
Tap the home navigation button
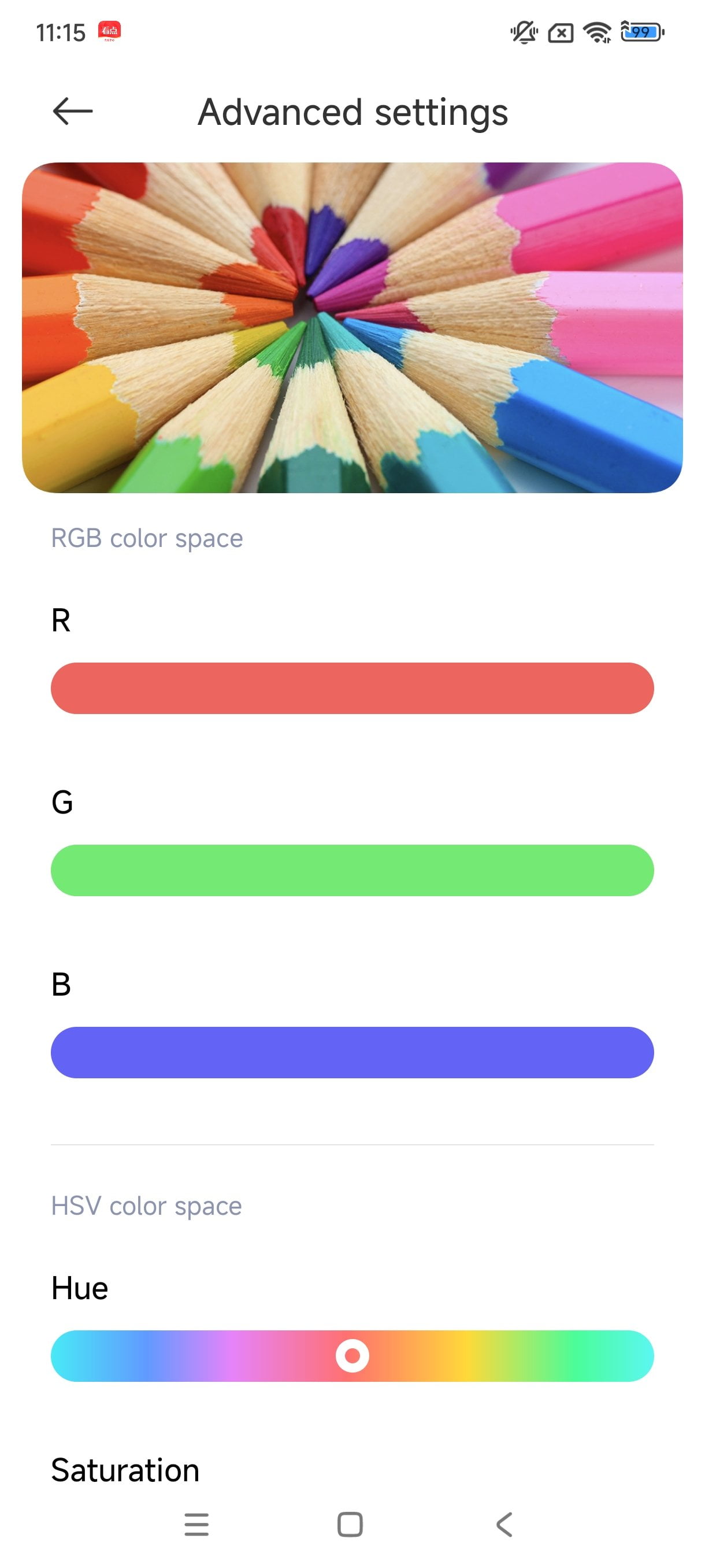coord(350,1524)
